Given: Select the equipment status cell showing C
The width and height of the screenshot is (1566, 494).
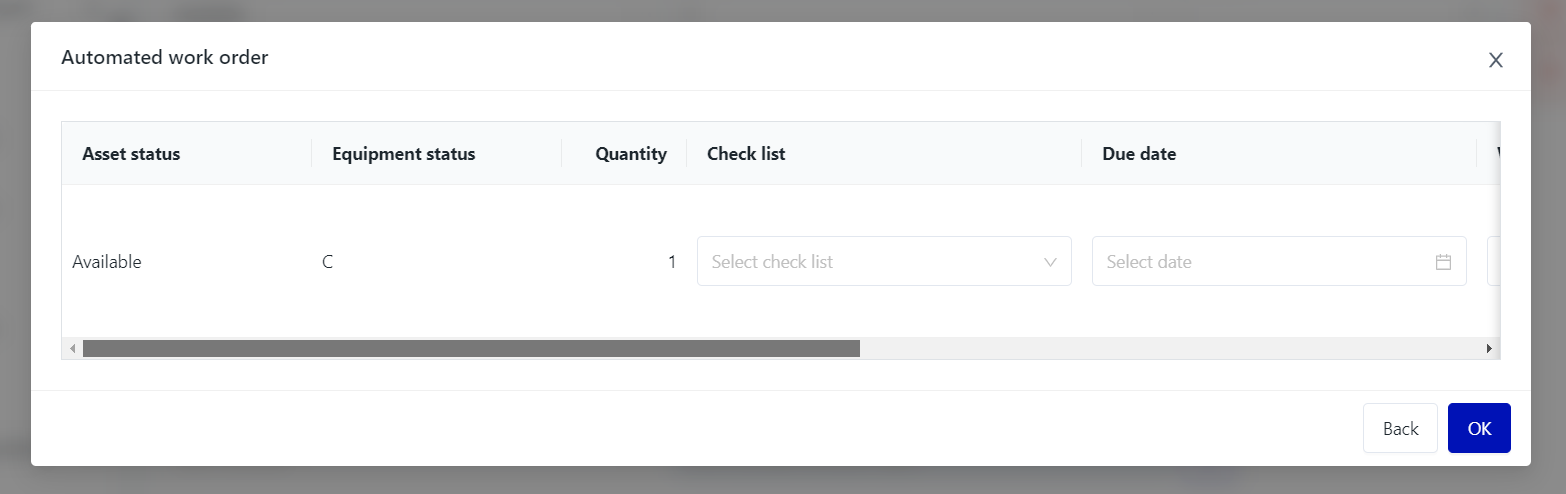Looking at the screenshot, I should coord(328,262).
